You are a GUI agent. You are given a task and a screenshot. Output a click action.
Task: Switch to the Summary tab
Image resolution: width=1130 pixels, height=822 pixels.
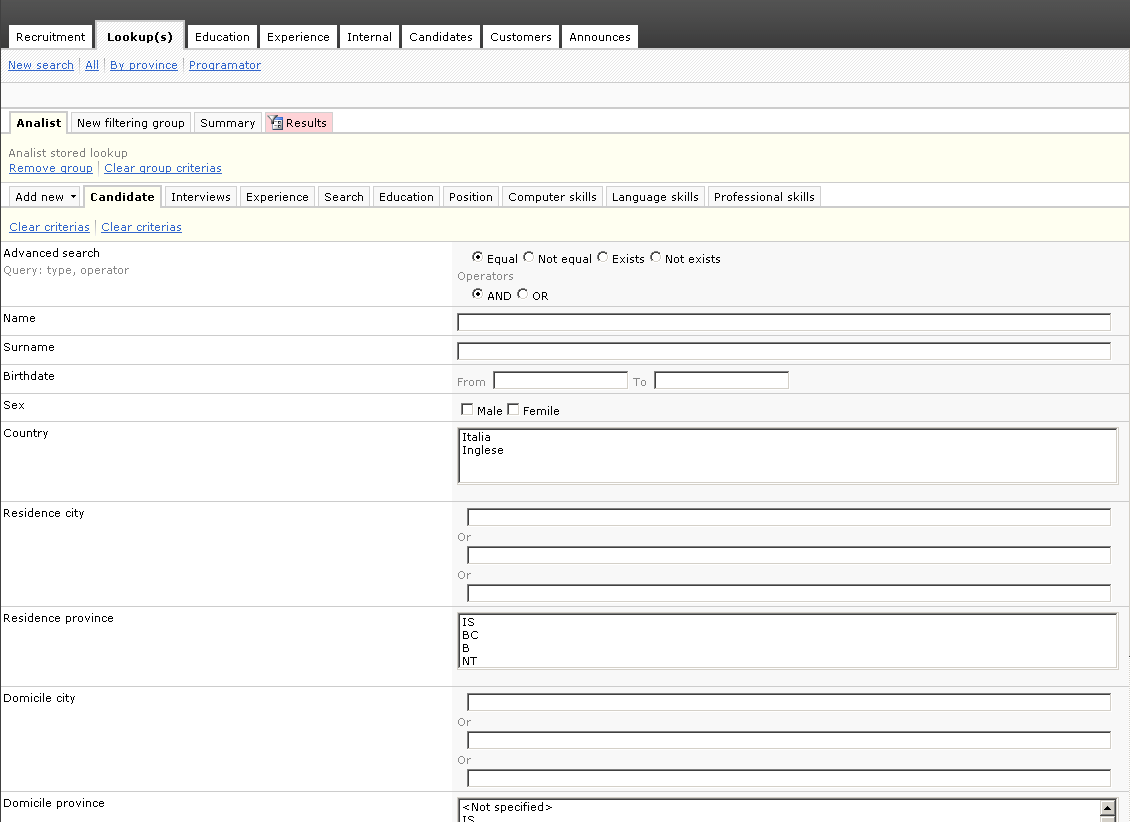point(228,123)
